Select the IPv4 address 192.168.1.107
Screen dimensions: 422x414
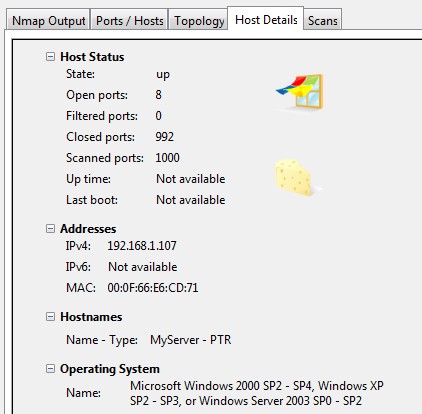point(142,246)
